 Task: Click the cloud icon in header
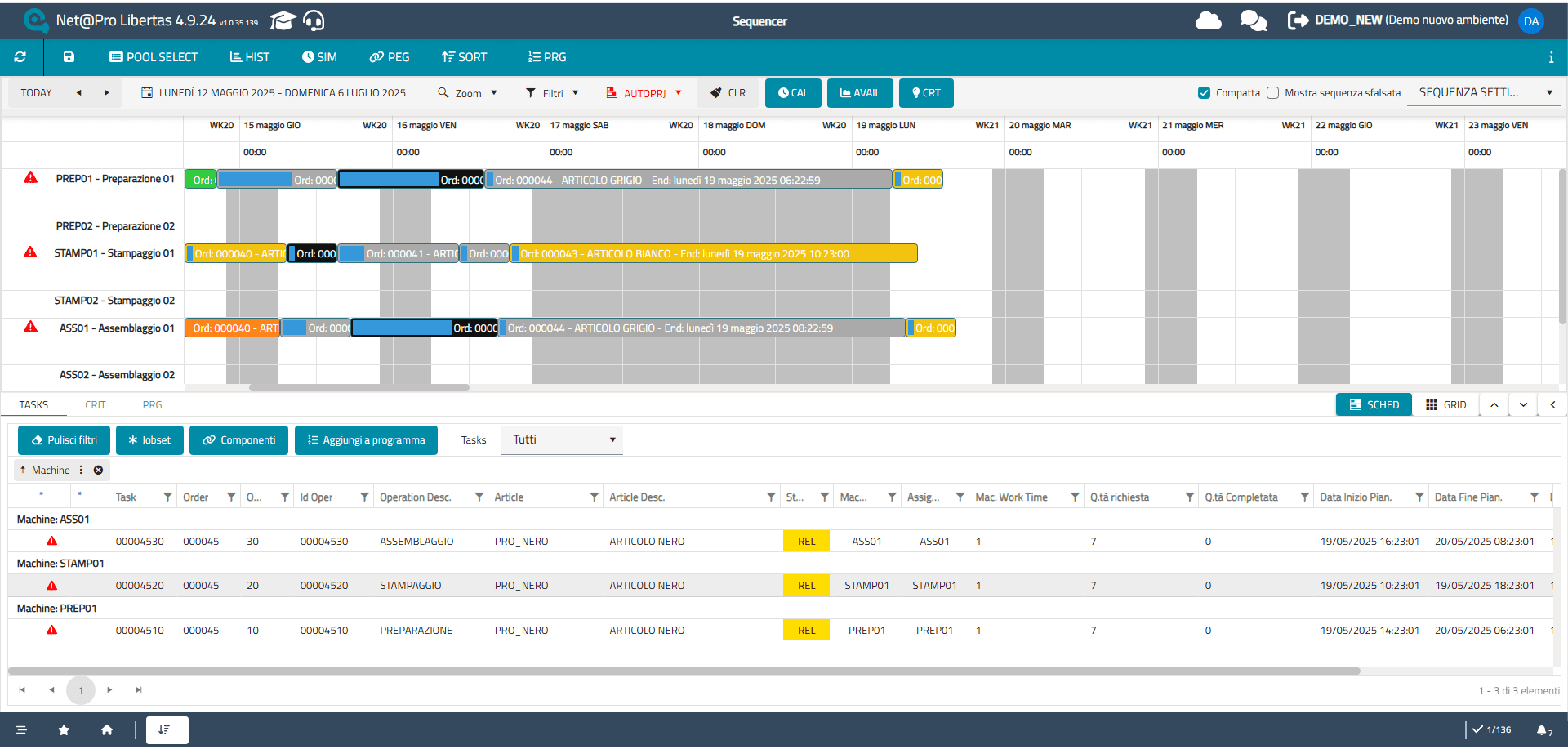tap(1208, 20)
